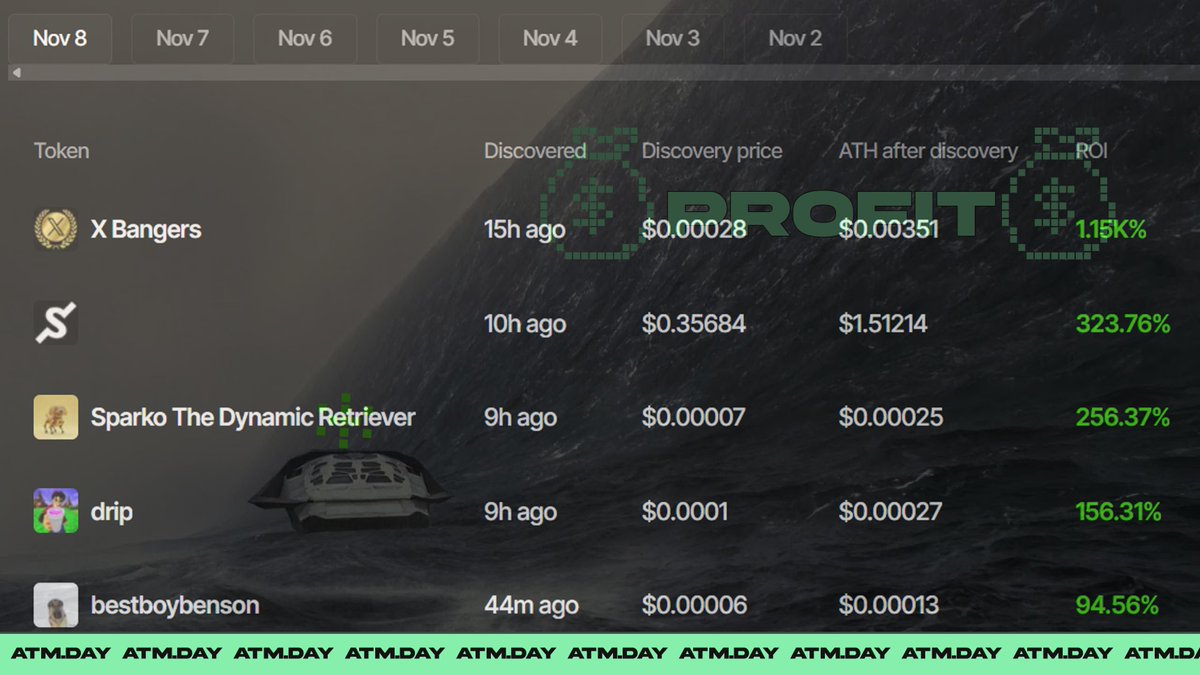The width and height of the screenshot is (1200, 675).
Task: Click the bestboybenson token avatar
Action: click(56, 605)
